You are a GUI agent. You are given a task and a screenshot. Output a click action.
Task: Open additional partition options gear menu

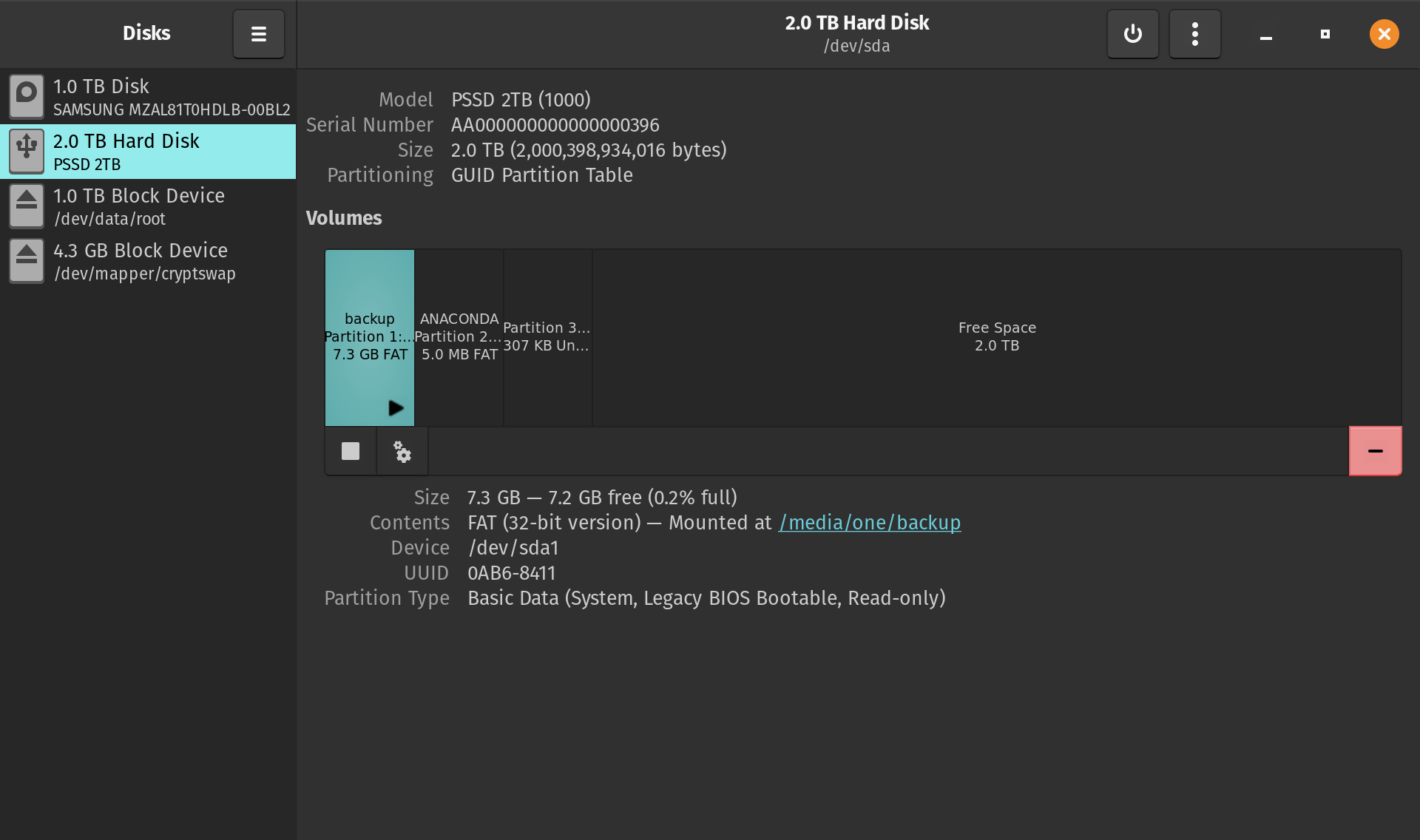point(402,451)
